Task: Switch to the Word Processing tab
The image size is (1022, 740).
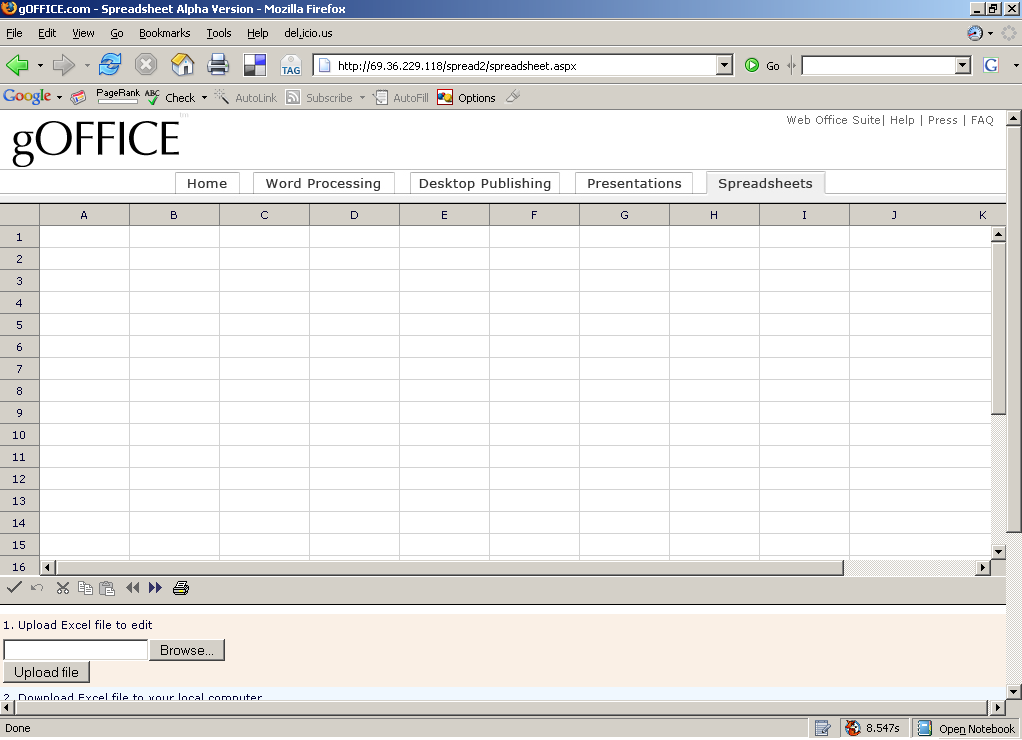Action: (x=323, y=183)
